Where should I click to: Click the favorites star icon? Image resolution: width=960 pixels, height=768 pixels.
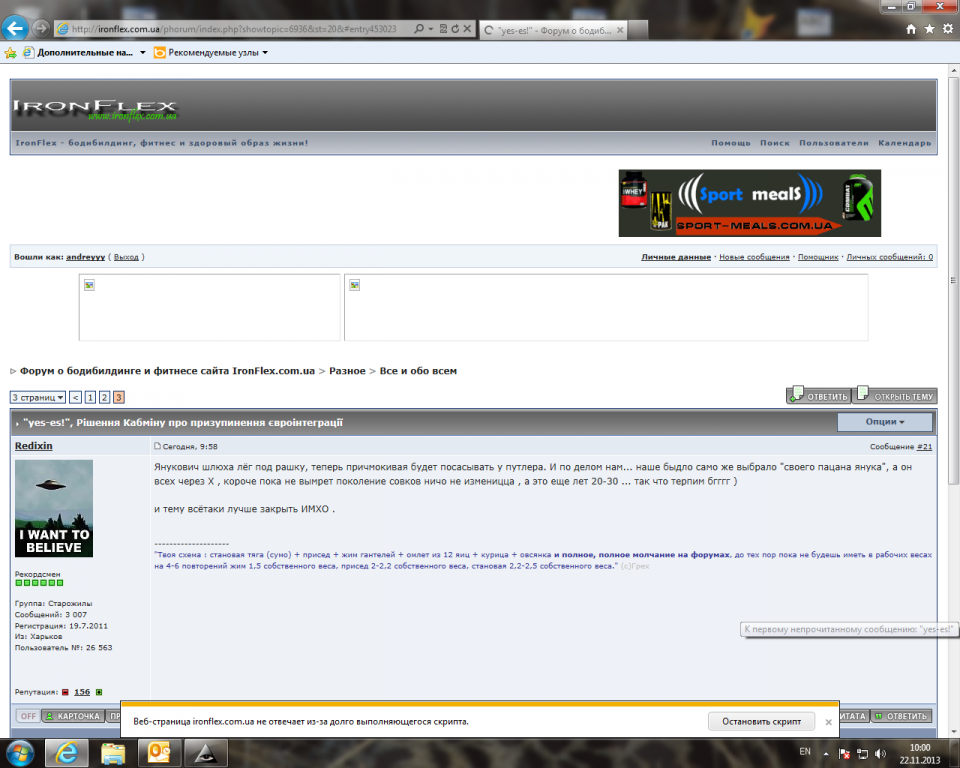929,30
